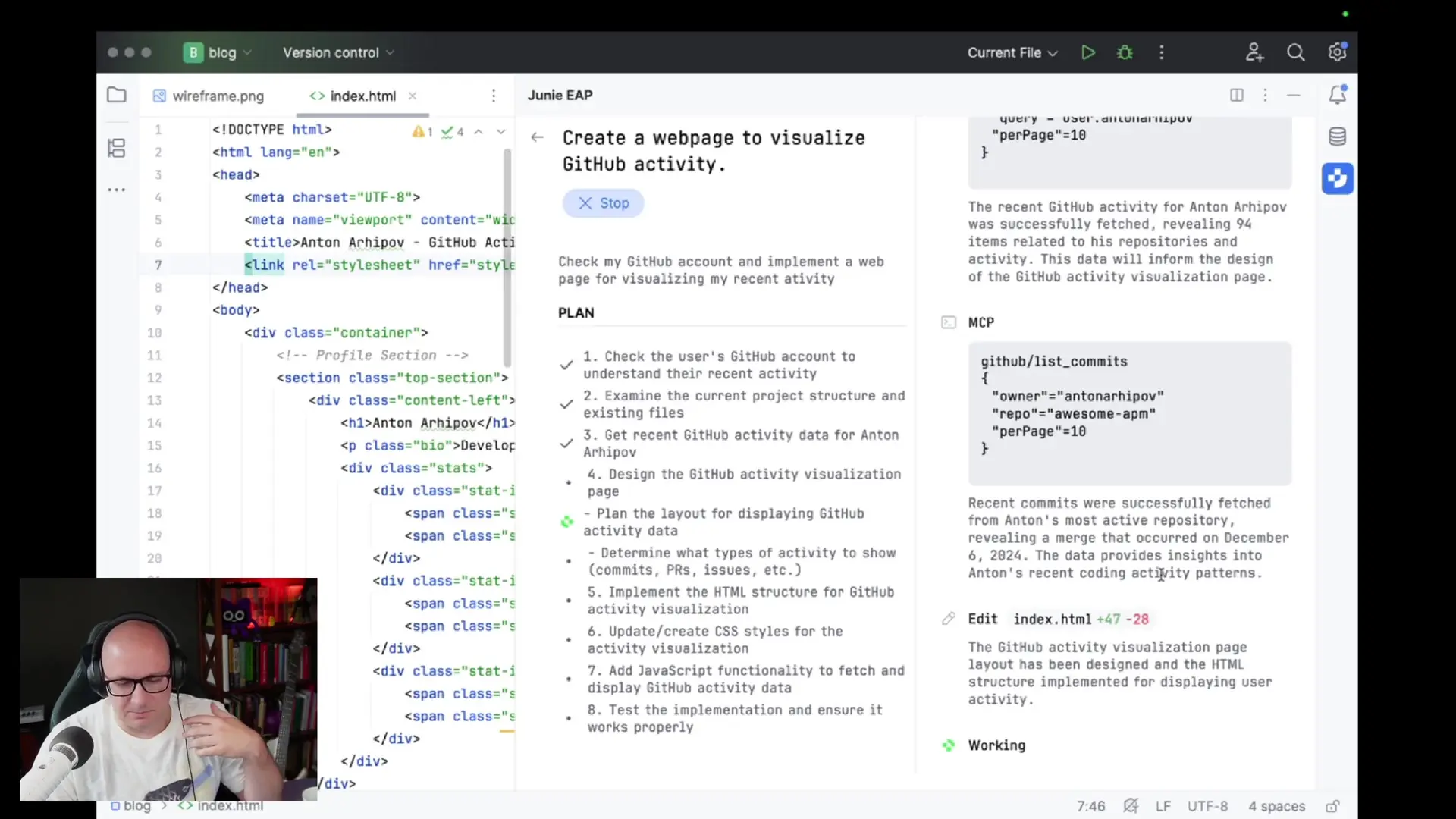Click the pencil Edit icon for index.html
Screen dimensions: 1456x819
pyautogui.click(x=949, y=619)
